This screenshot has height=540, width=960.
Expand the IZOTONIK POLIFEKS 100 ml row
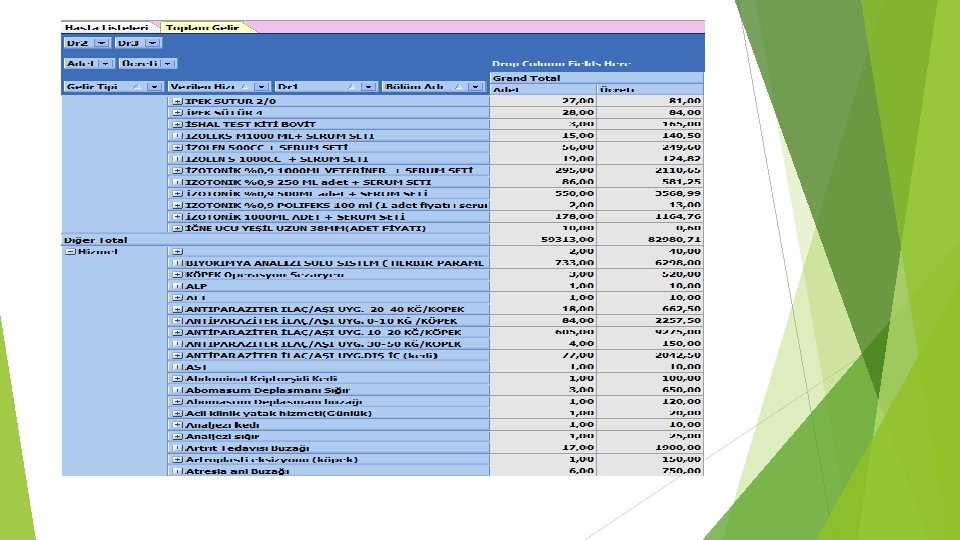point(177,205)
